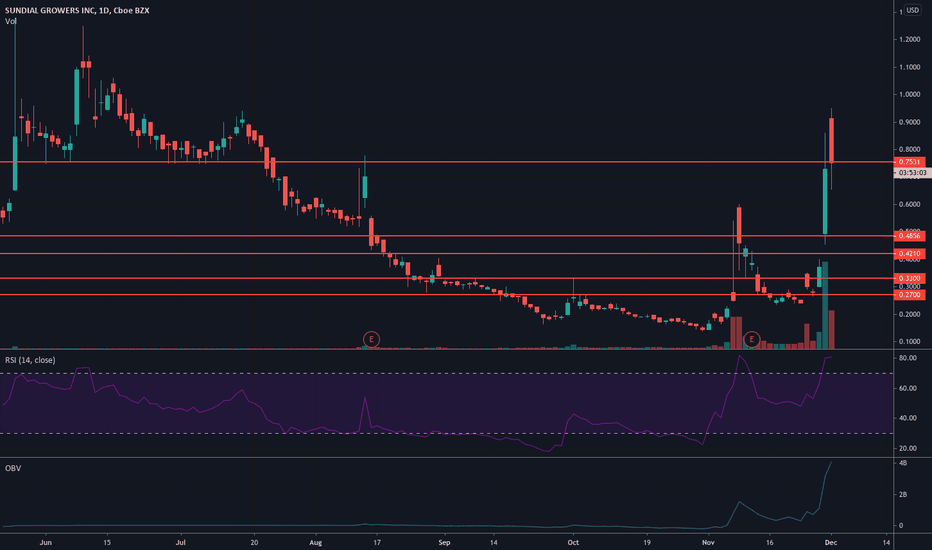Click the 0.2700 red price label

click(x=909, y=295)
